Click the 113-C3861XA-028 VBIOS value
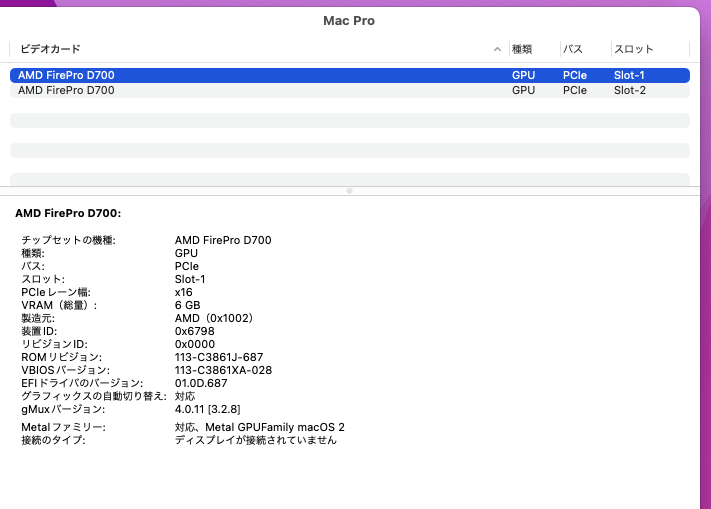The image size is (711, 509). point(223,370)
